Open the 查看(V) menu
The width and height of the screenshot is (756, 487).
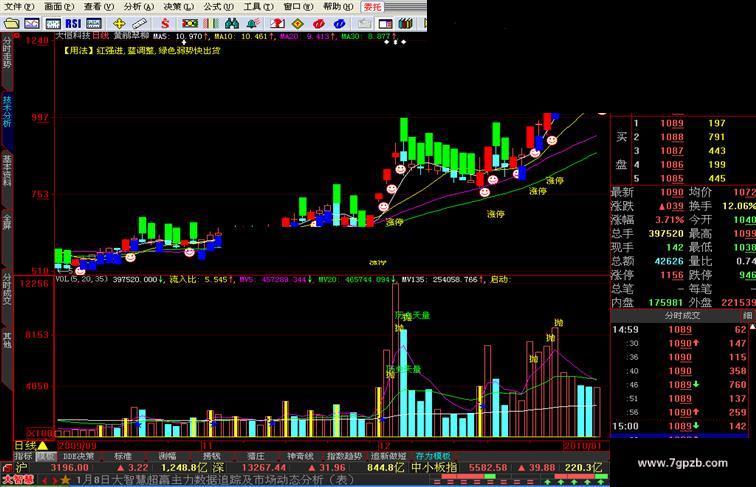pos(98,7)
